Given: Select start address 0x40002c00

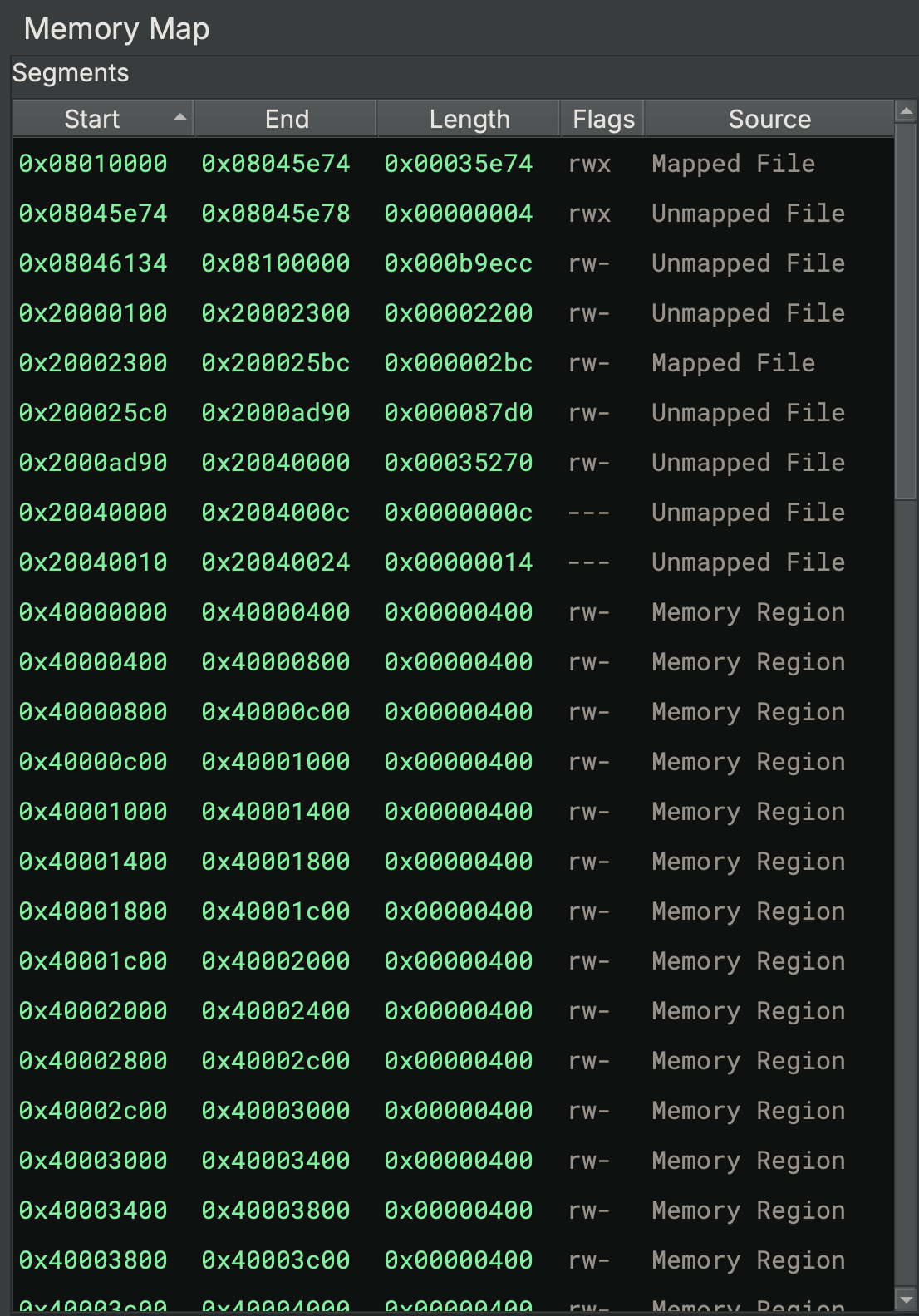Looking at the screenshot, I should pos(93,1111).
